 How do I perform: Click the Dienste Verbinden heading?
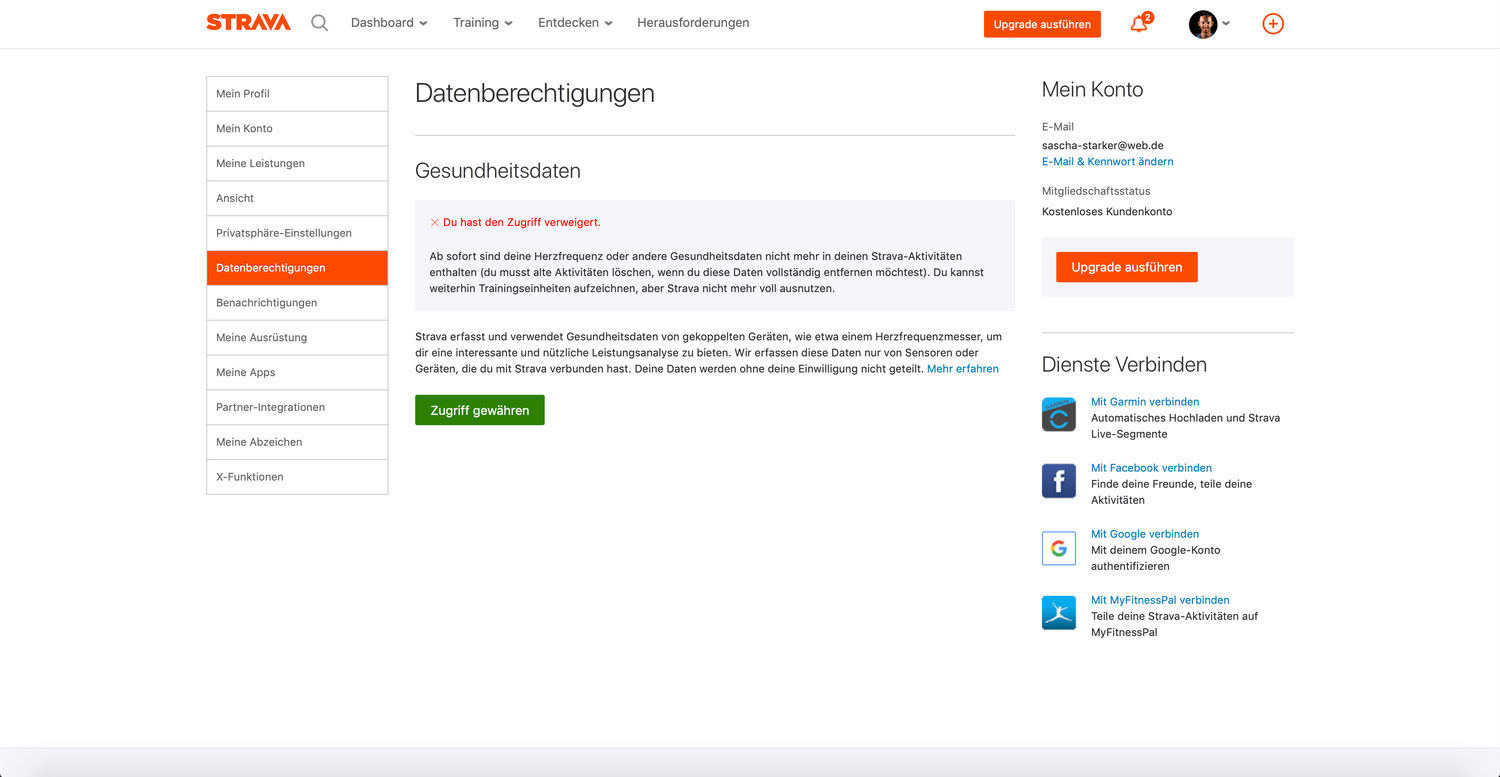click(x=1124, y=365)
